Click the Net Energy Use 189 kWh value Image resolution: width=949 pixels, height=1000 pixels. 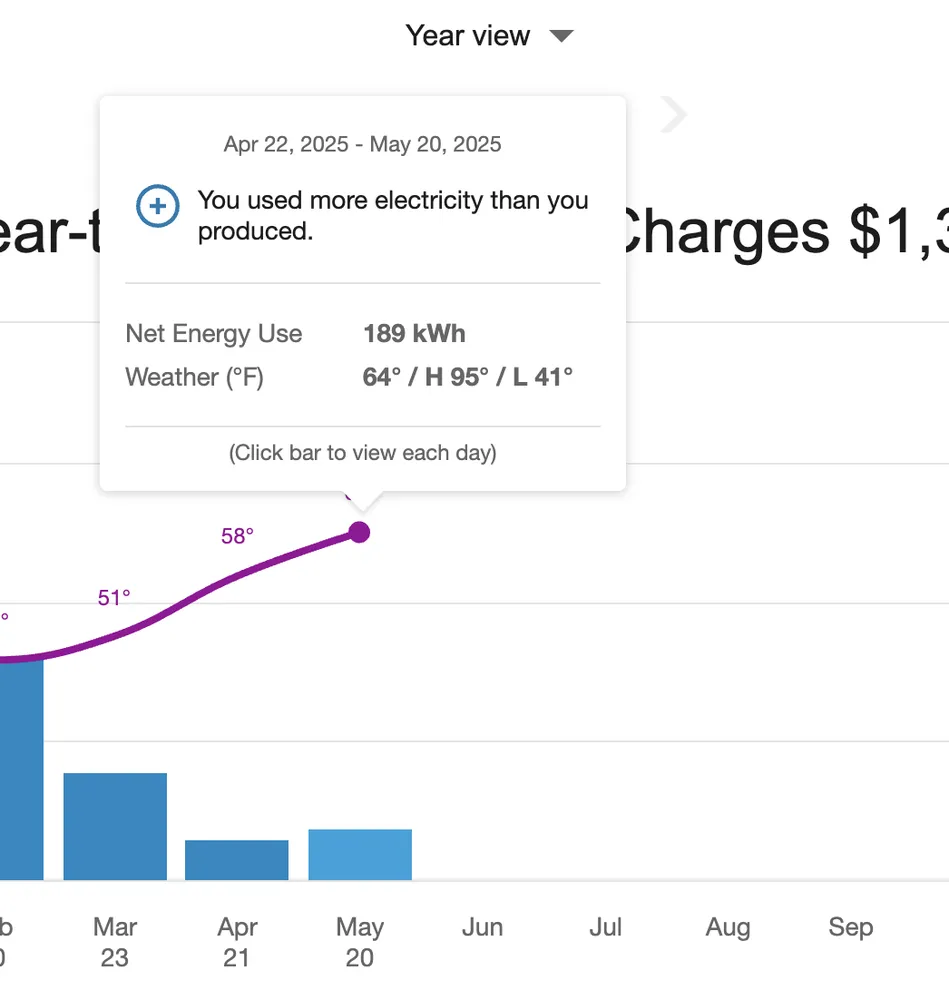(414, 333)
